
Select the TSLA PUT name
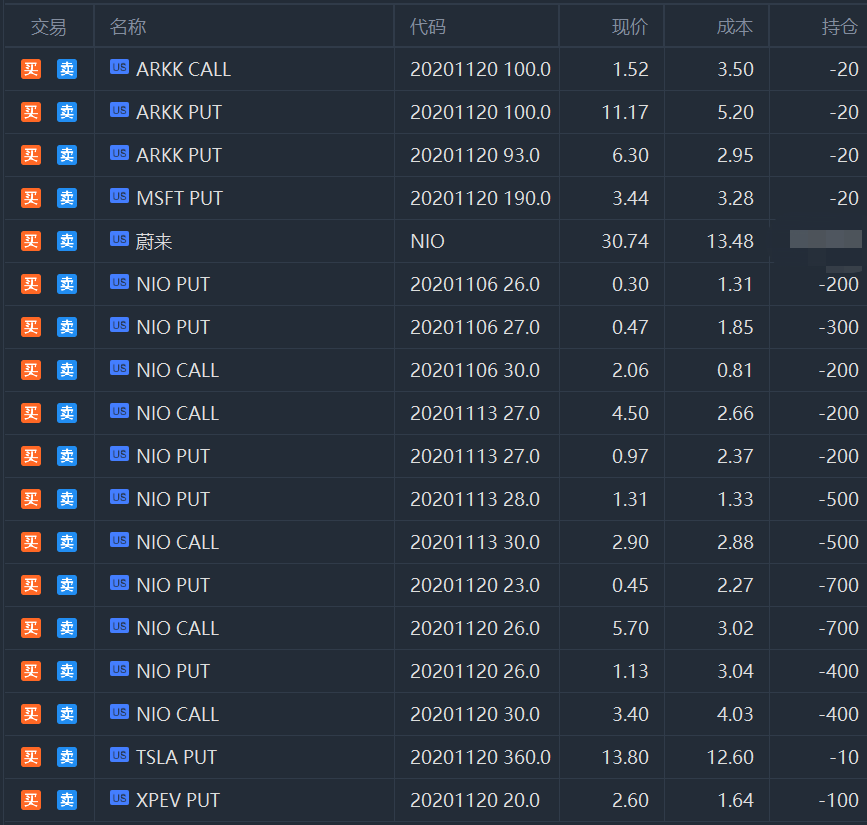176,757
